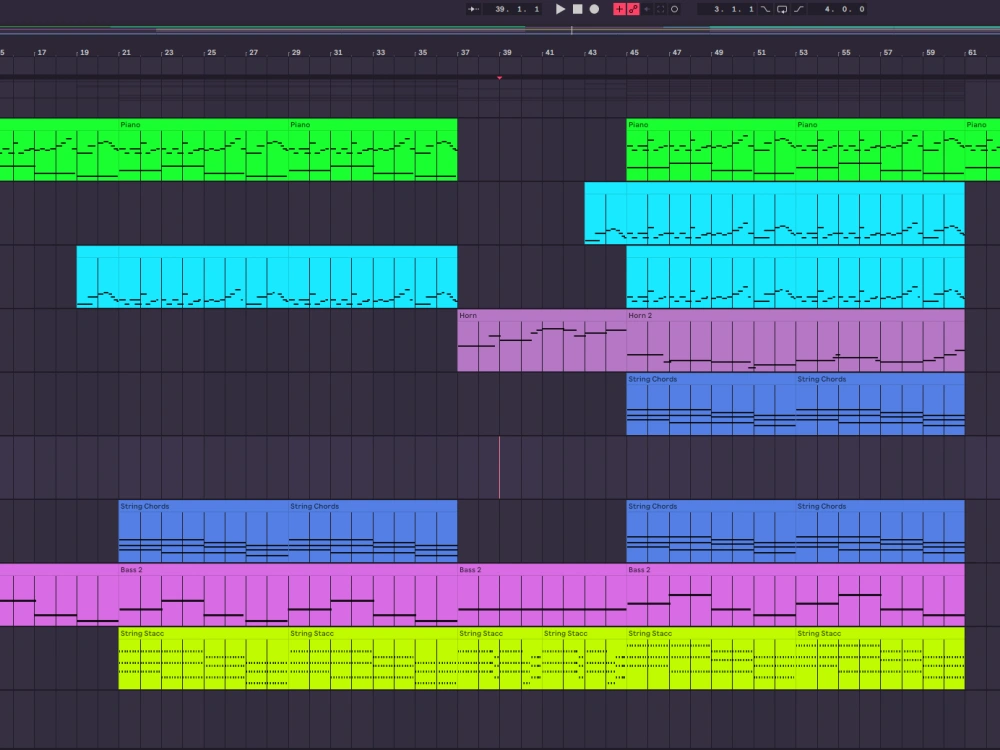Click bar 37 on the timeline ruler
Image resolution: width=1000 pixels, height=750 pixels.
pyautogui.click(x=465, y=52)
